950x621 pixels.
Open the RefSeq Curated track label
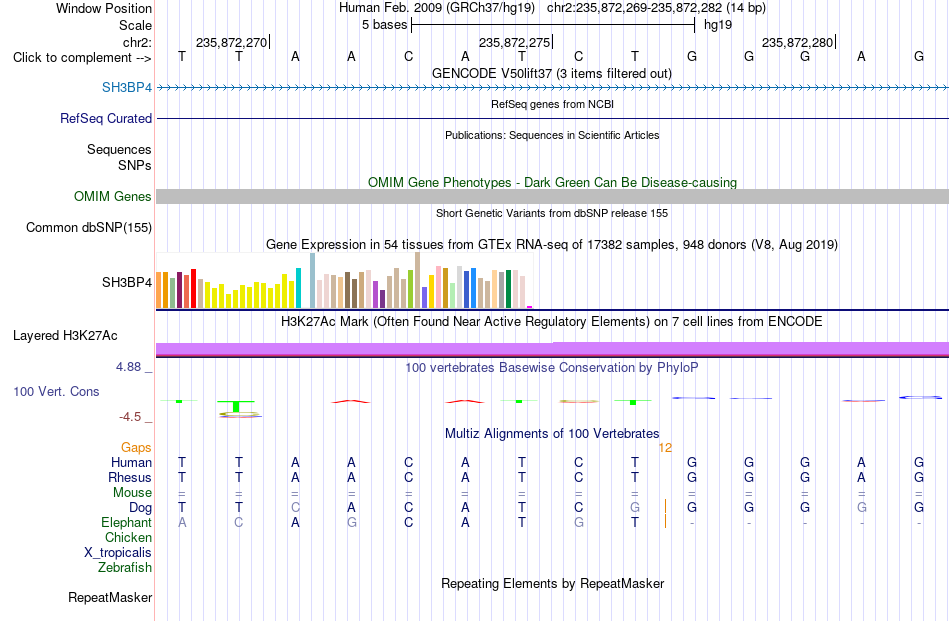click(106, 118)
